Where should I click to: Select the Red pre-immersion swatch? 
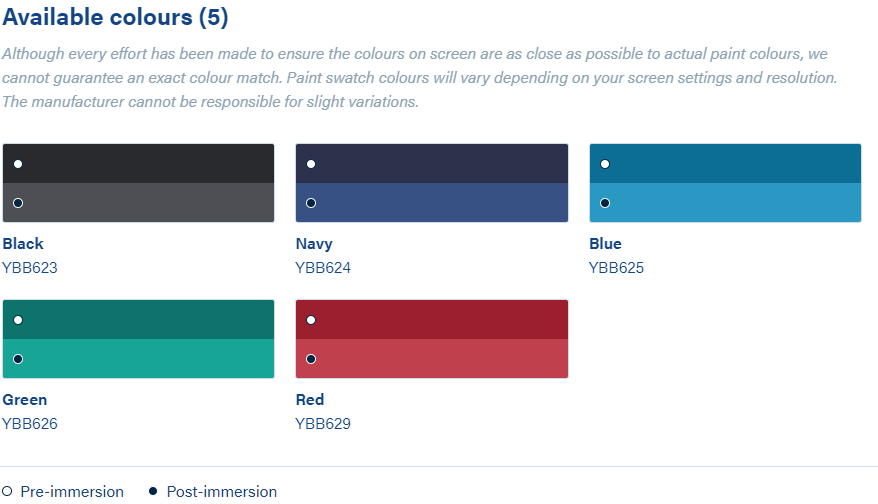(432, 320)
